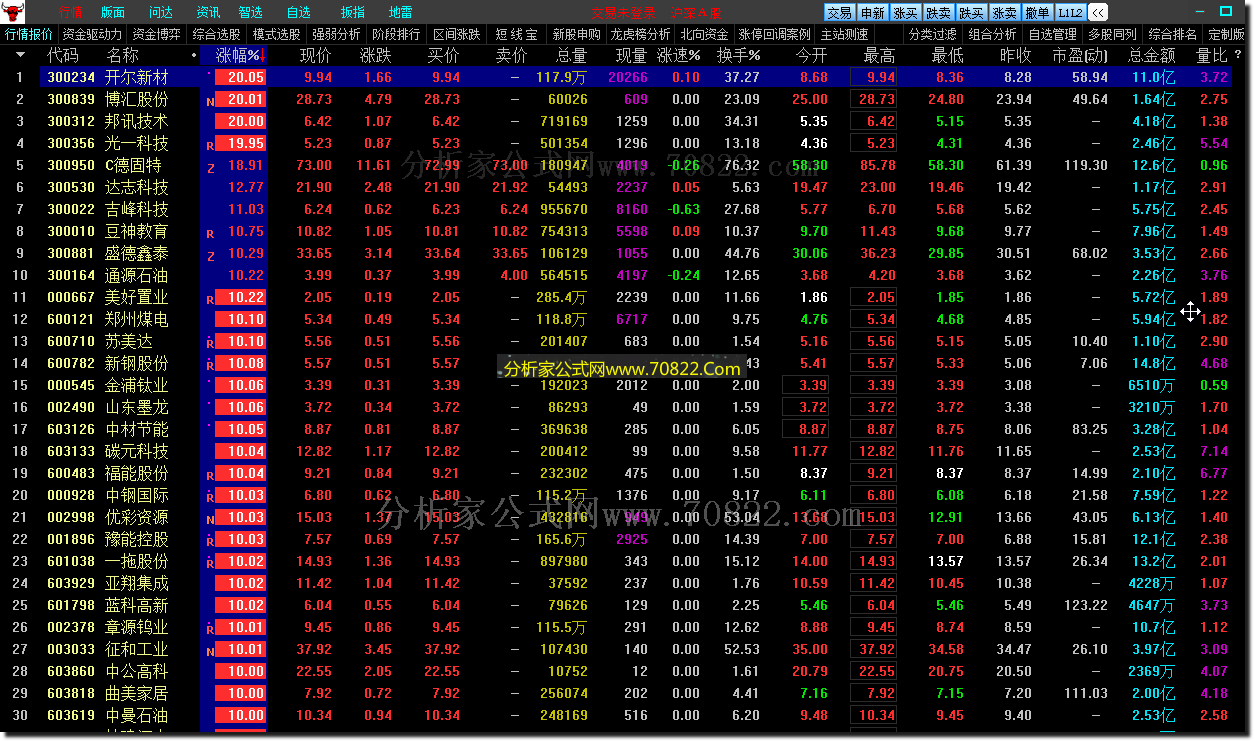Click the dot marker before the 涨幅% header
This screenshot has height=741, width=1255.
click(x=193, y=55)
